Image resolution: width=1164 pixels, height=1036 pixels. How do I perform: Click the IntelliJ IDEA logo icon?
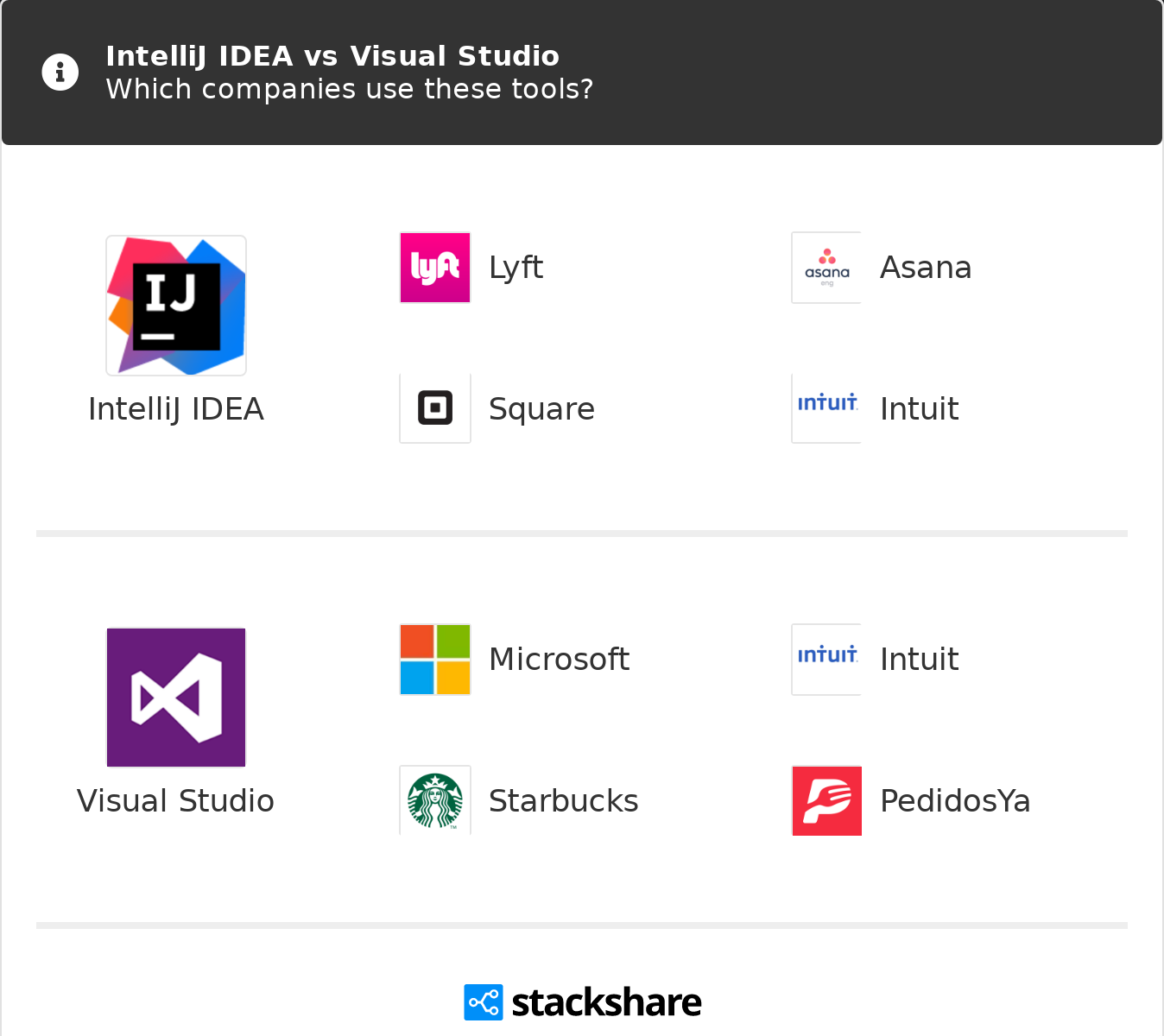[x=176, y=306]
